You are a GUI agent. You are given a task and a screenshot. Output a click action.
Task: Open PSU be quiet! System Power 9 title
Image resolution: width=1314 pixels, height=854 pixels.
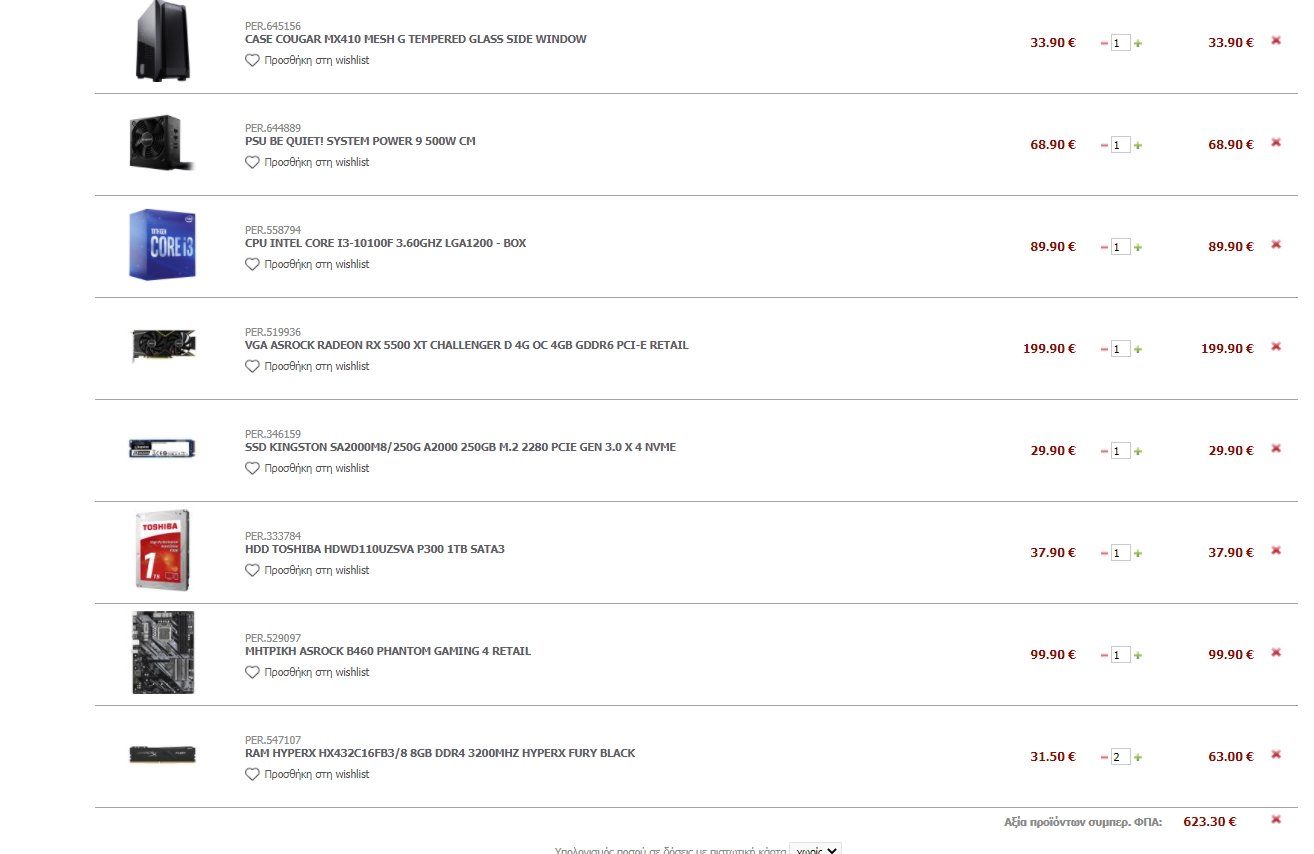click(360, 141)
